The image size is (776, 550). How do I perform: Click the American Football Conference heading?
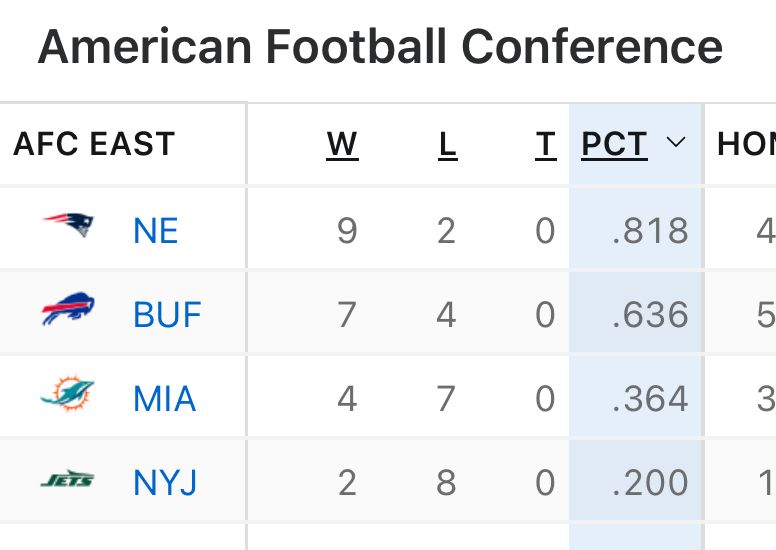380,47
